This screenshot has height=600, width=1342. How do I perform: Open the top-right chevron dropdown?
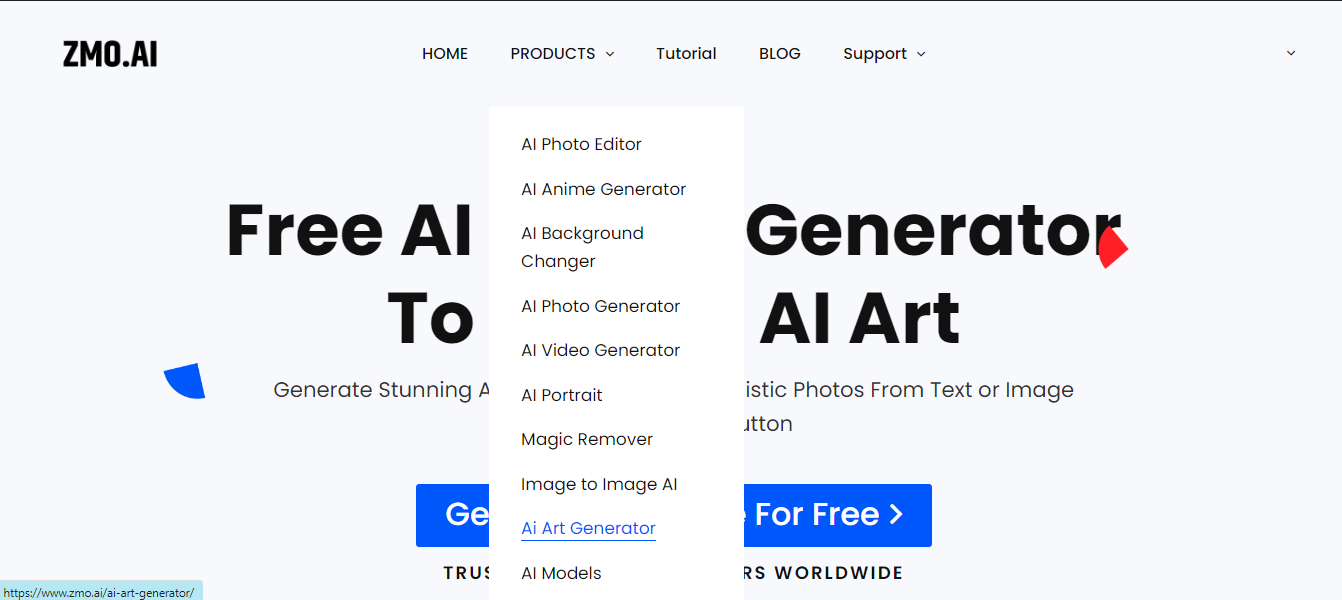point(1291,53)
